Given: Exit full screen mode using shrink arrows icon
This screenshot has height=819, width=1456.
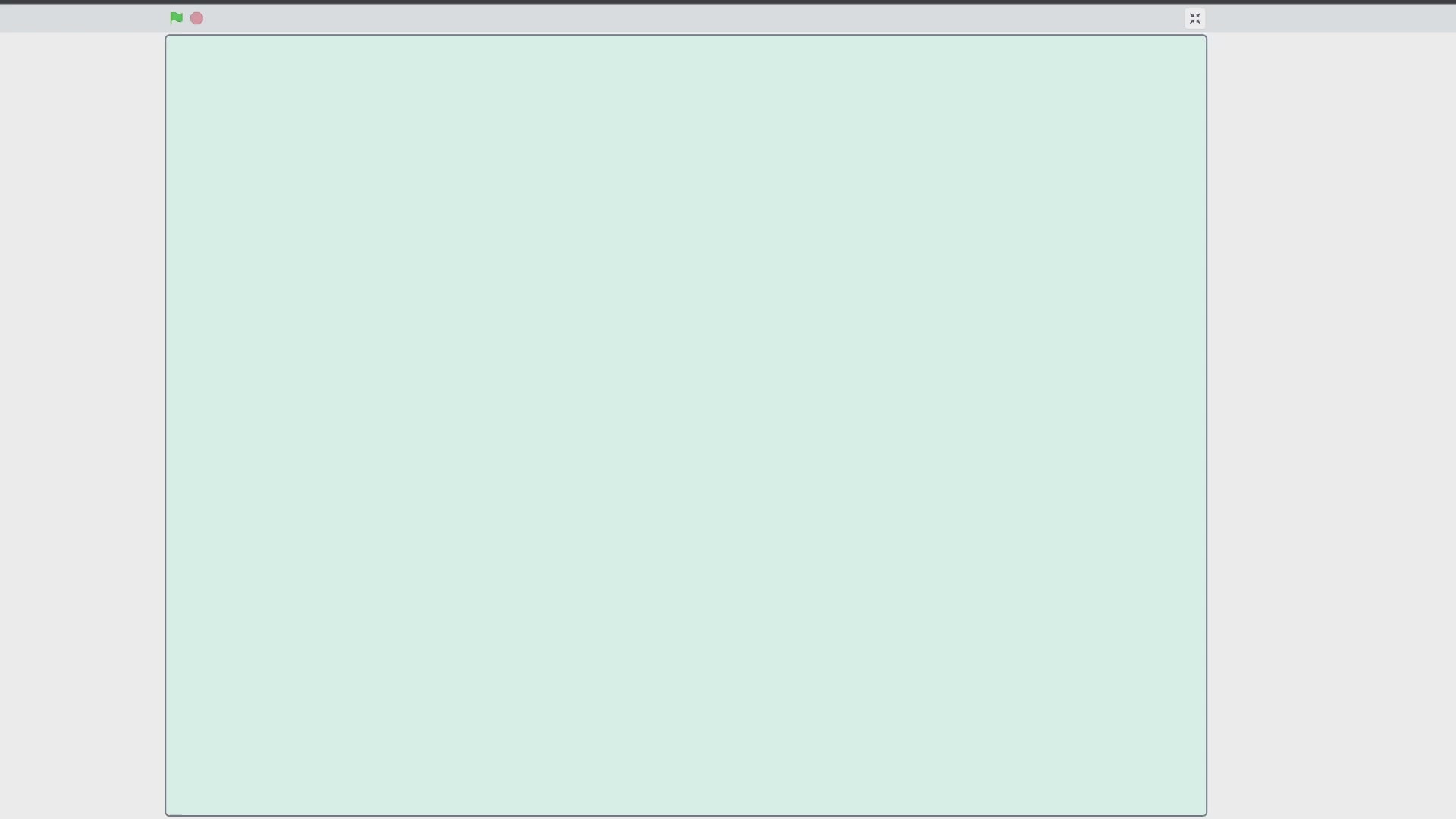Looking at the screenshot, I should 1194,18.
